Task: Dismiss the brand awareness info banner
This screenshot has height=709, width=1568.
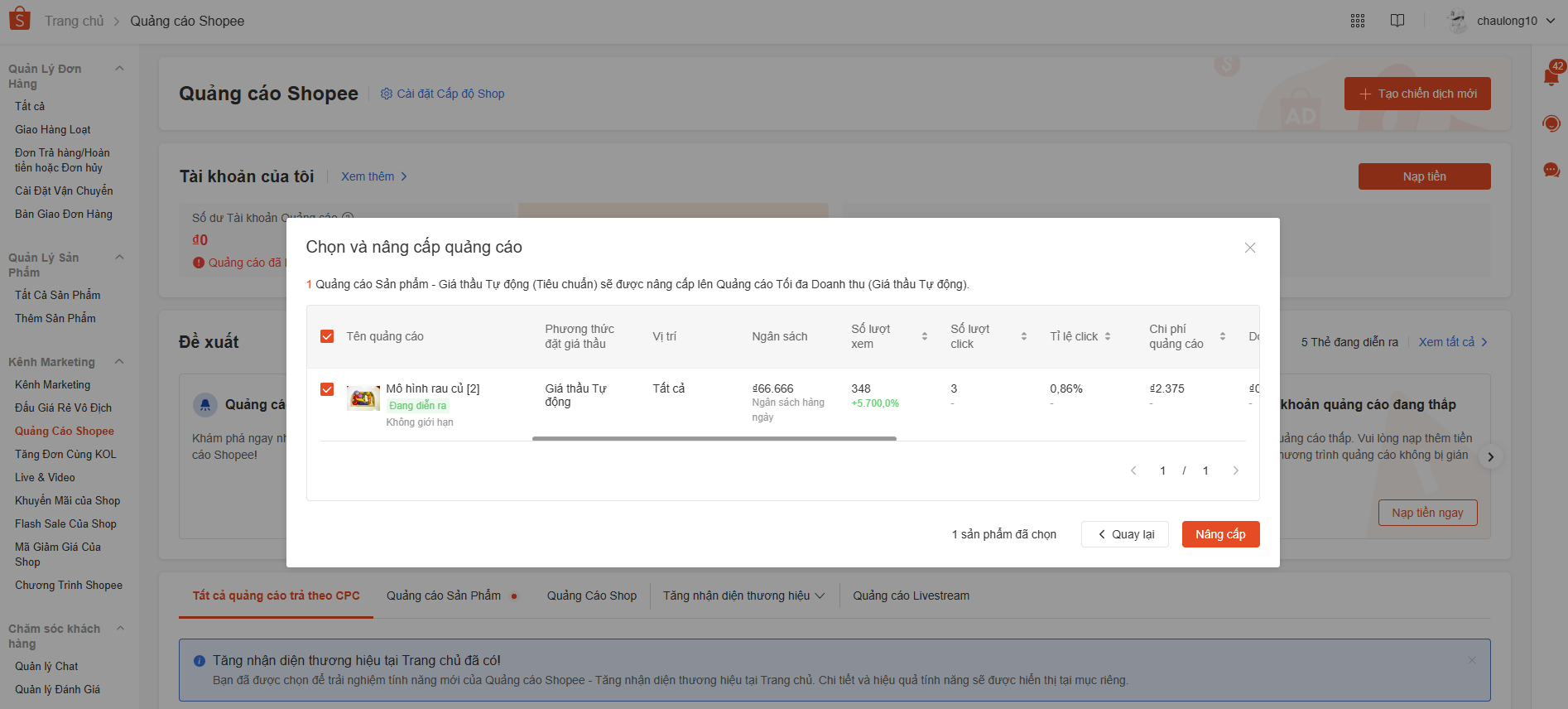Action: (x=1472, y=660)
